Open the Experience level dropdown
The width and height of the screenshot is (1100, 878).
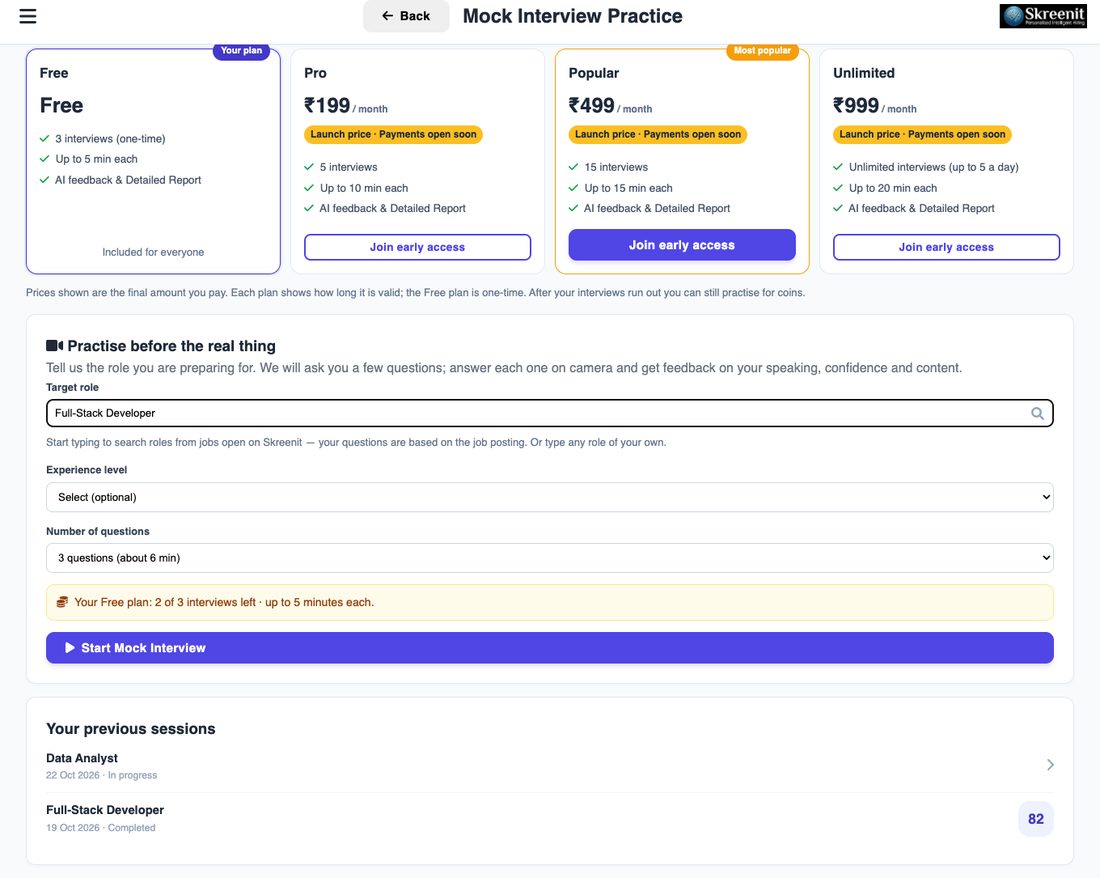[550, 497]
